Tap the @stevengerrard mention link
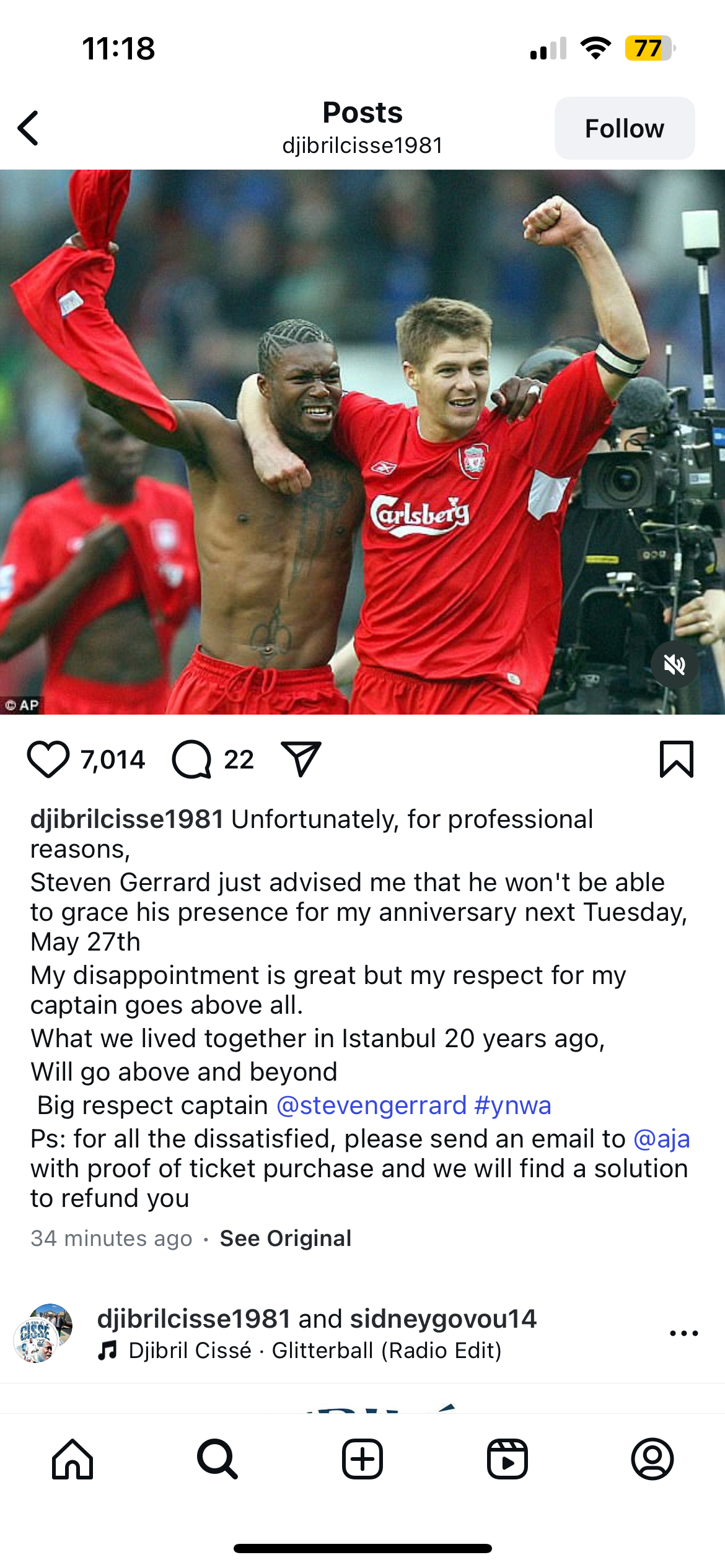Screen dimensions: 725x1568 click(371, 1105)
